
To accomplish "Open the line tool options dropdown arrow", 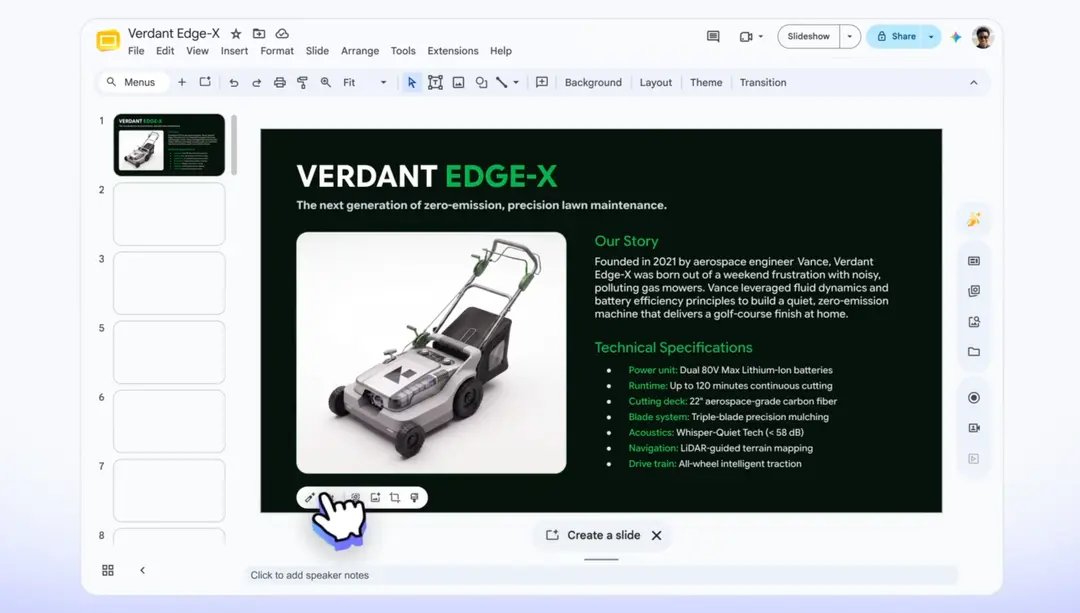I will pyautogui.click(x=516, y=83).
